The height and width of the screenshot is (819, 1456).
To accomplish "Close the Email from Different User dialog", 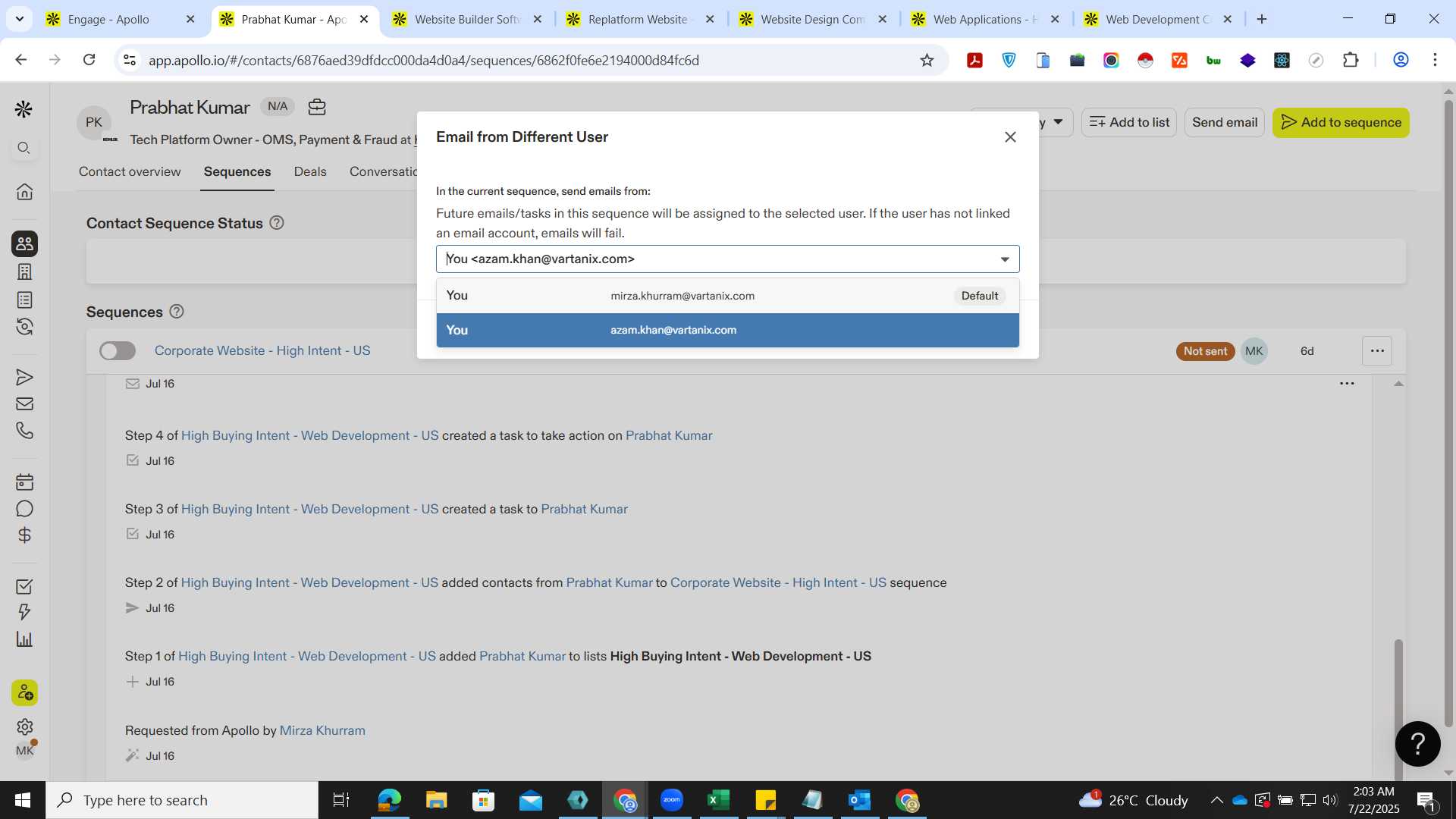I will pyautogui.click(x=1010, y=137).
